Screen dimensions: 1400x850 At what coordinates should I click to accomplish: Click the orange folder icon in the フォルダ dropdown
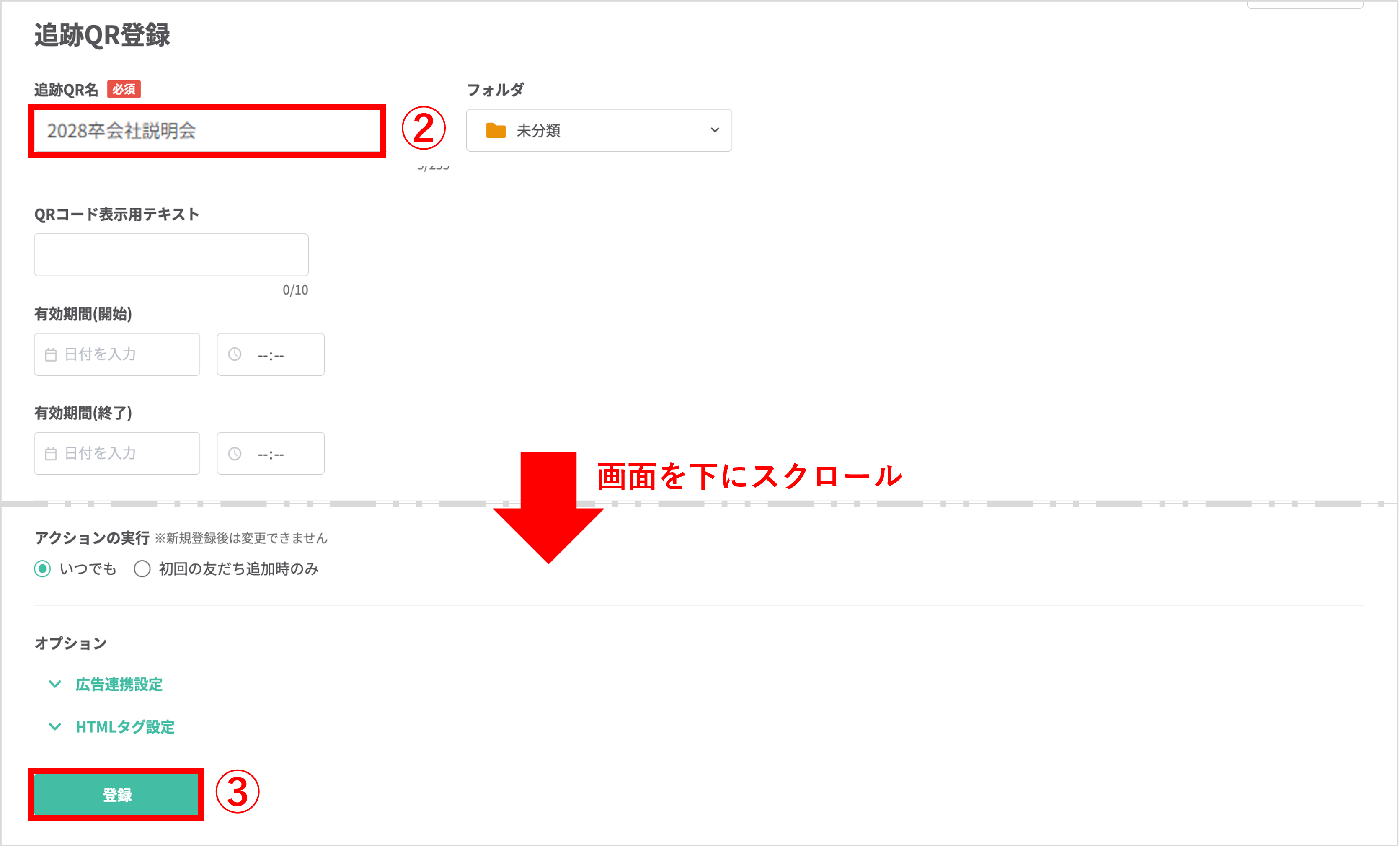coord(496,131)
